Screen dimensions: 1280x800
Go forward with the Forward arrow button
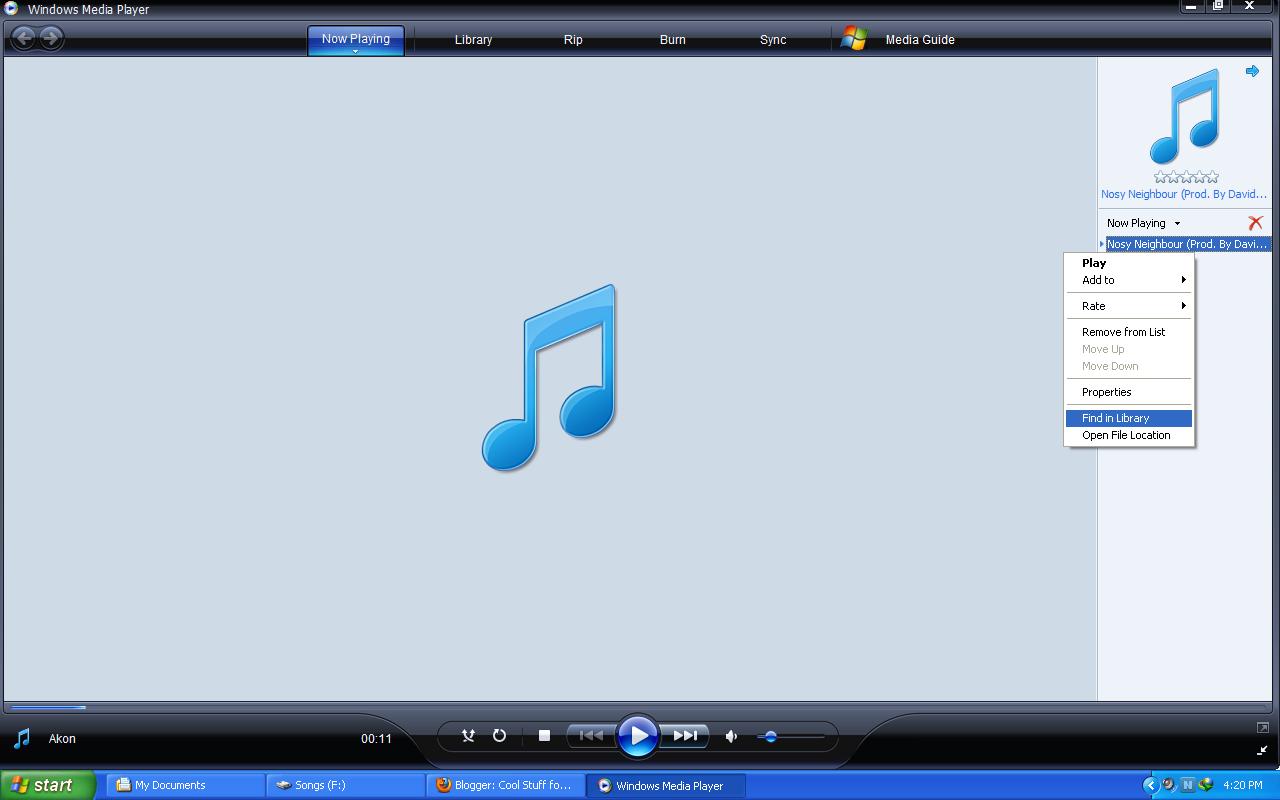[51, 38]
